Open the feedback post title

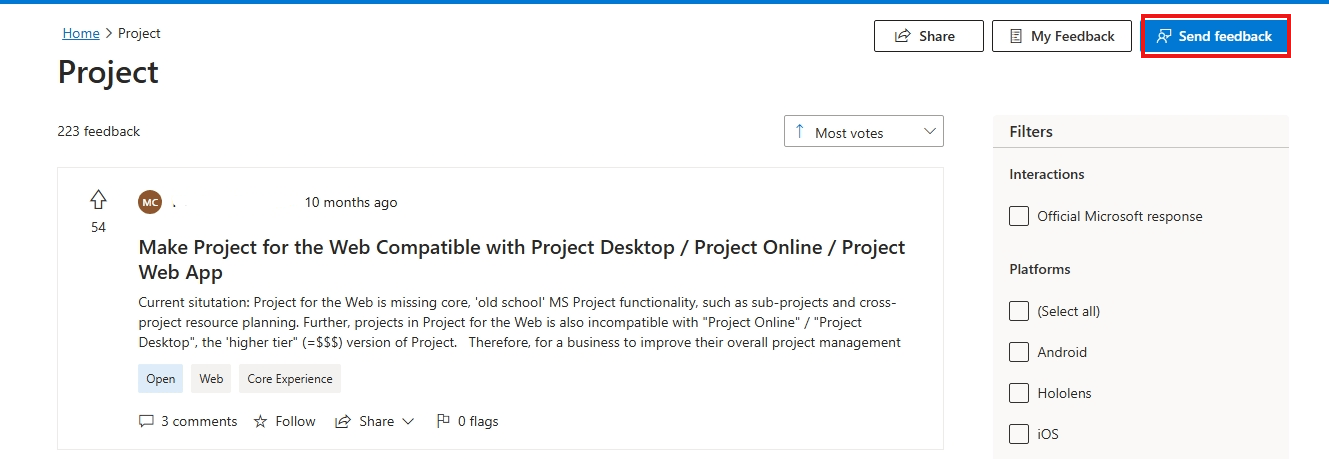(x=521, y=259)
